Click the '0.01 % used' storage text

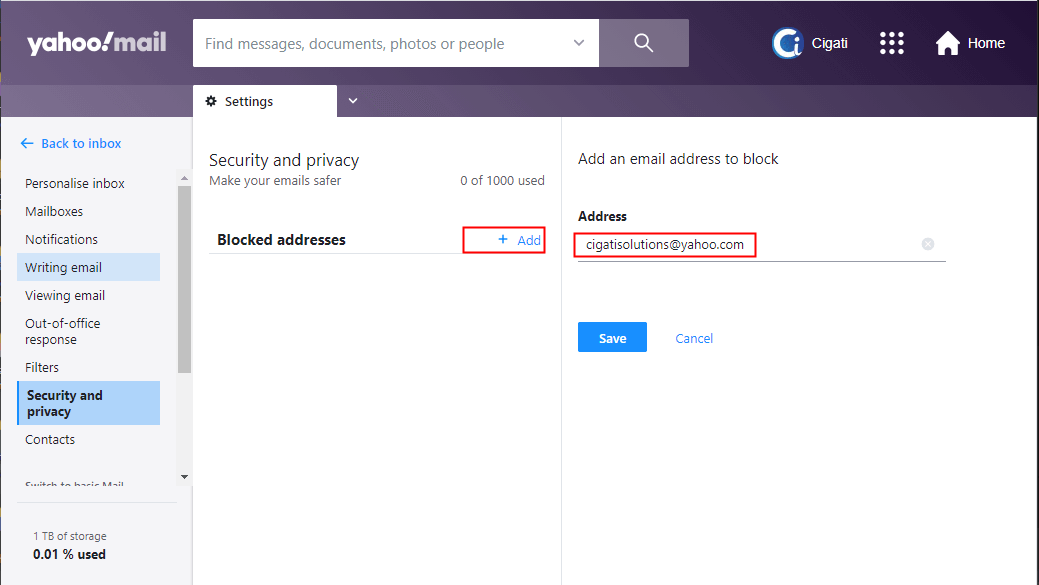click(69, 554)
